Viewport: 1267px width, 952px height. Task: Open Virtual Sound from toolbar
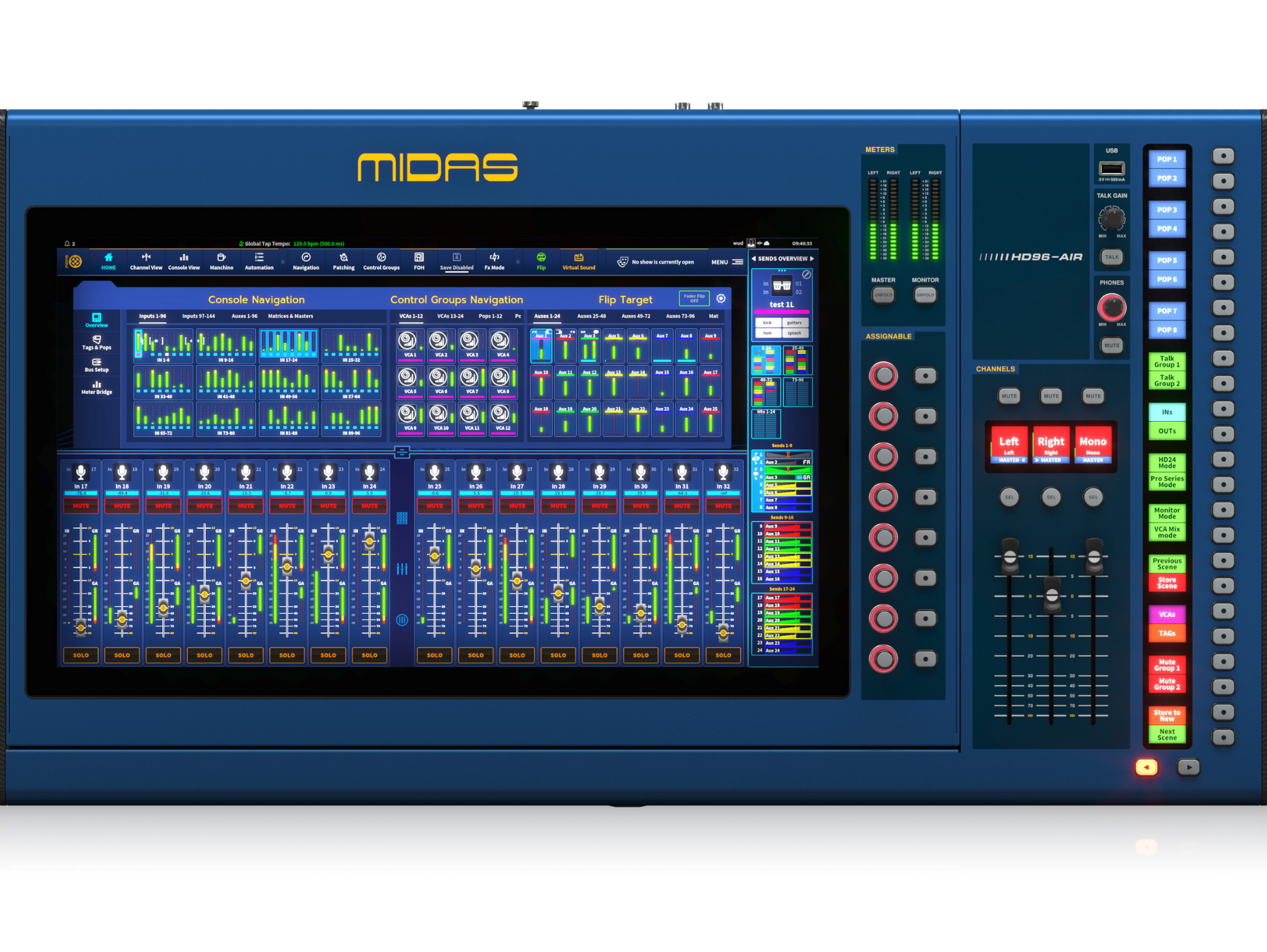click(x=578, y=260)
